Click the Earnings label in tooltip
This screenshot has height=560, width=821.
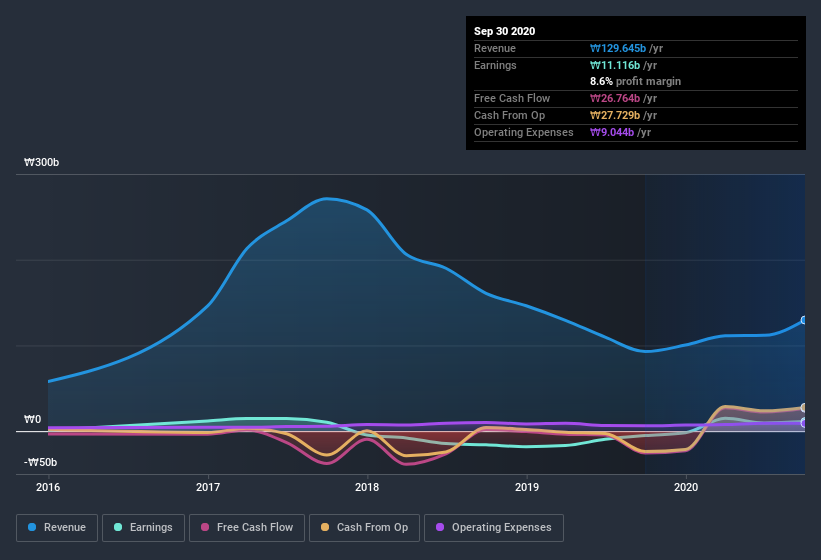(x=495, y=65)
